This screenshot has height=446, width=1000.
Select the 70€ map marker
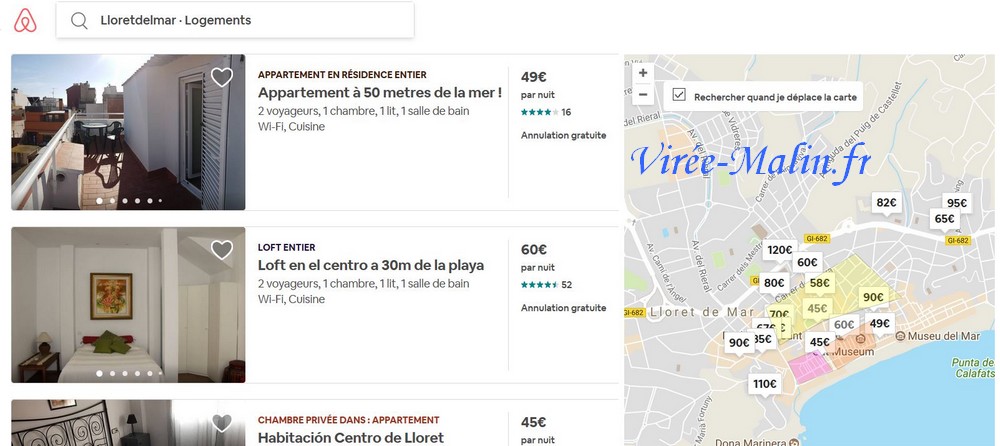779,313
